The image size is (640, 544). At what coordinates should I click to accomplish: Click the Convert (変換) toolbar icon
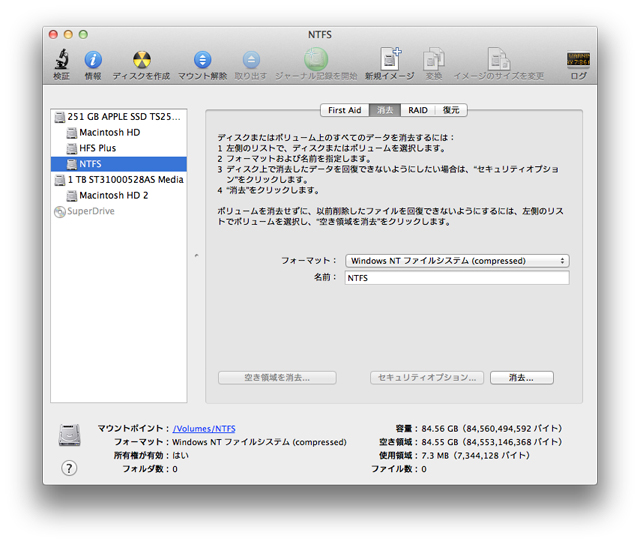(x=433, y=60)
